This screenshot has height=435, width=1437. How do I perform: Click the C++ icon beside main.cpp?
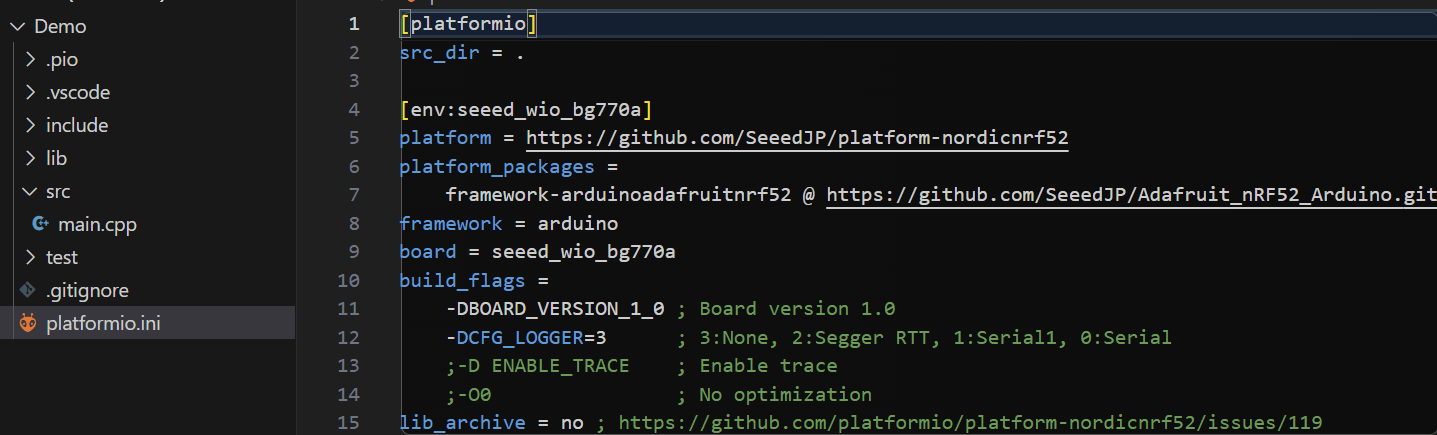40,225
